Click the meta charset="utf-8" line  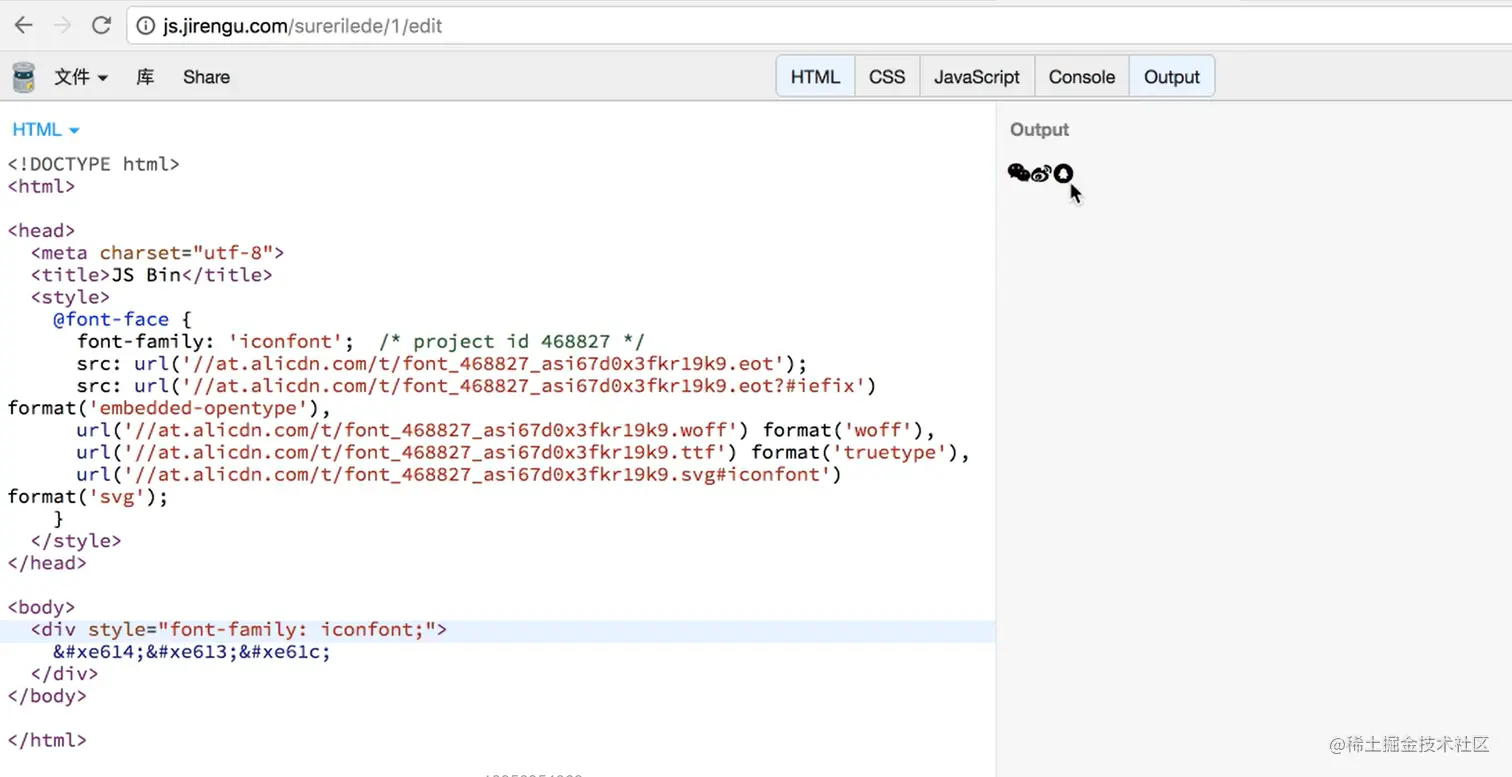[158, 253]
